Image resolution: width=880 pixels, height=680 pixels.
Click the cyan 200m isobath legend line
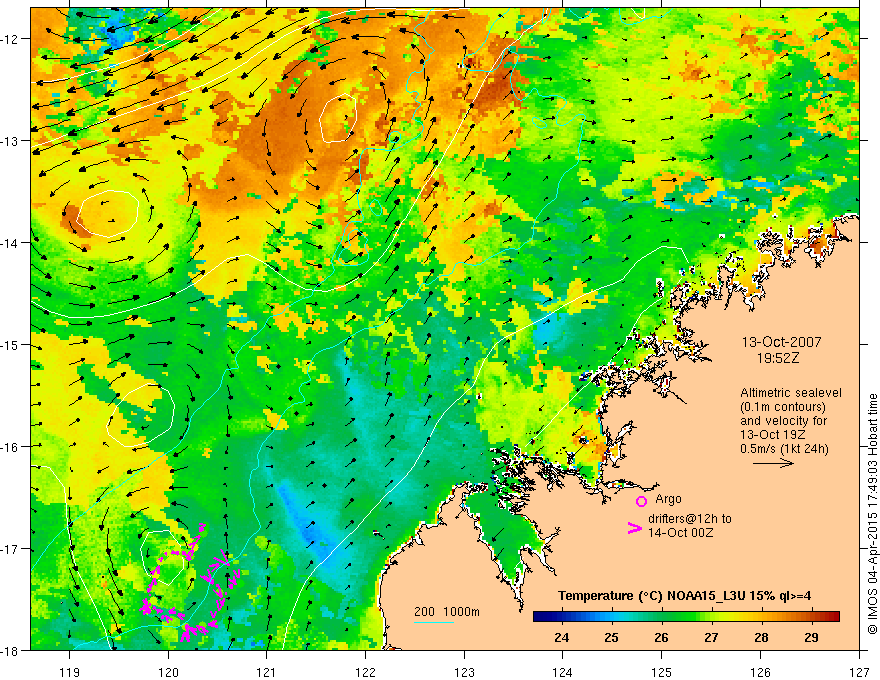(434, 622)
